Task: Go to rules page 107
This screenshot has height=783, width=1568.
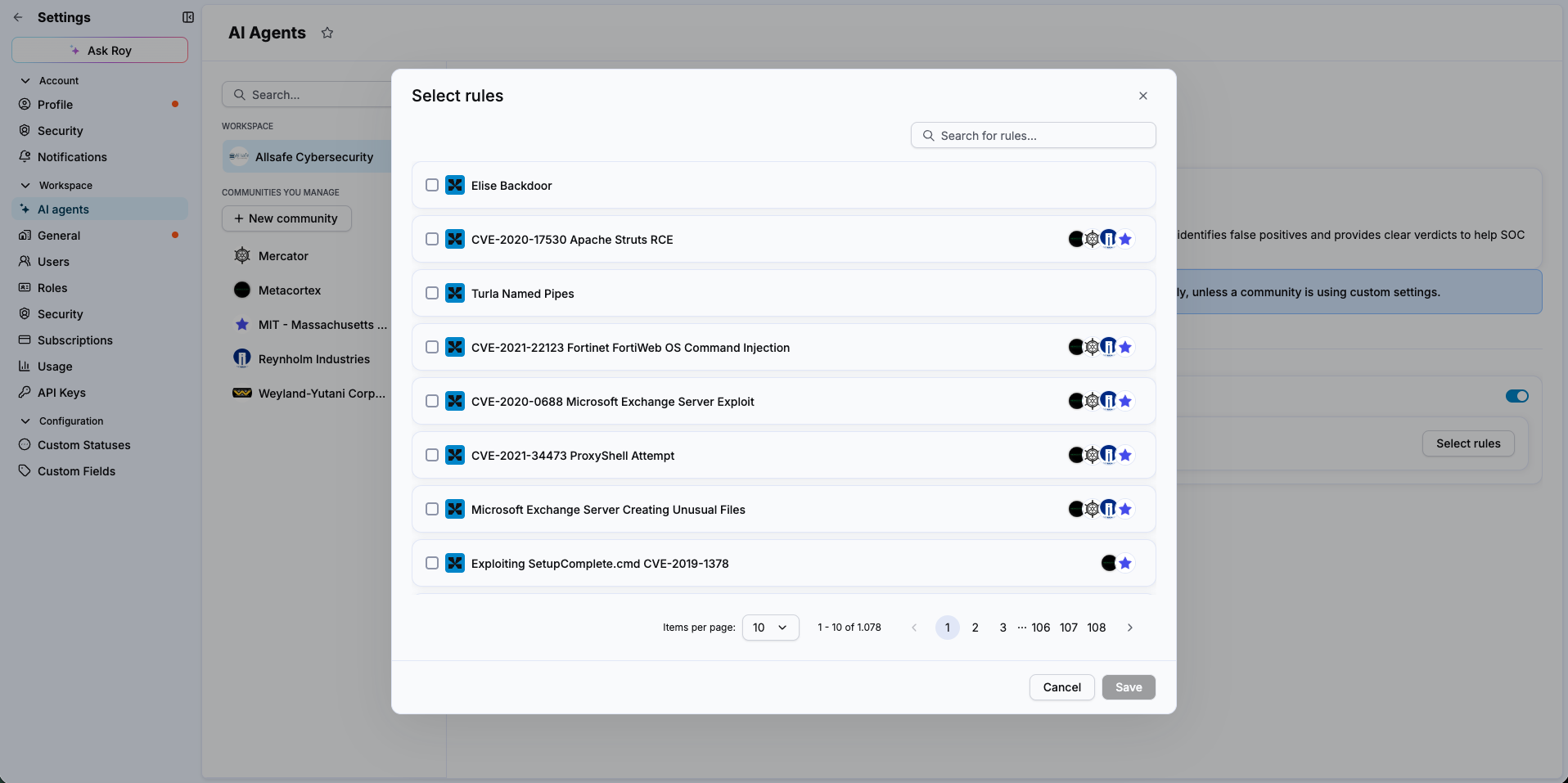Action: click(1069, 628)
